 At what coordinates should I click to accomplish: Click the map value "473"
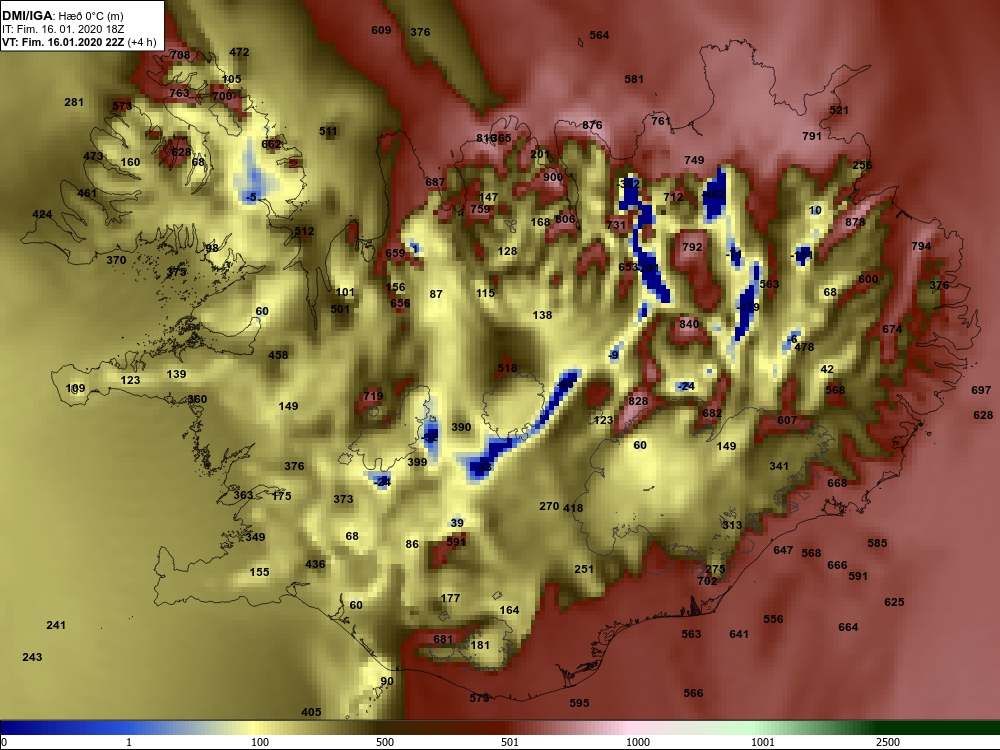92,156
